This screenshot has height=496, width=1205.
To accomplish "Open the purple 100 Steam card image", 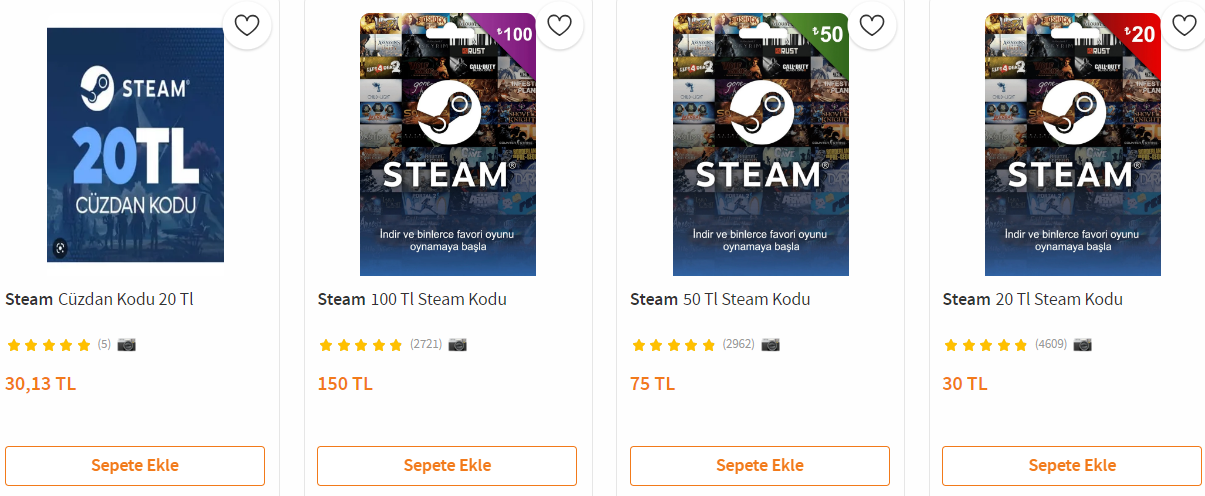I will pyautogui.click(x=448, y=145).
